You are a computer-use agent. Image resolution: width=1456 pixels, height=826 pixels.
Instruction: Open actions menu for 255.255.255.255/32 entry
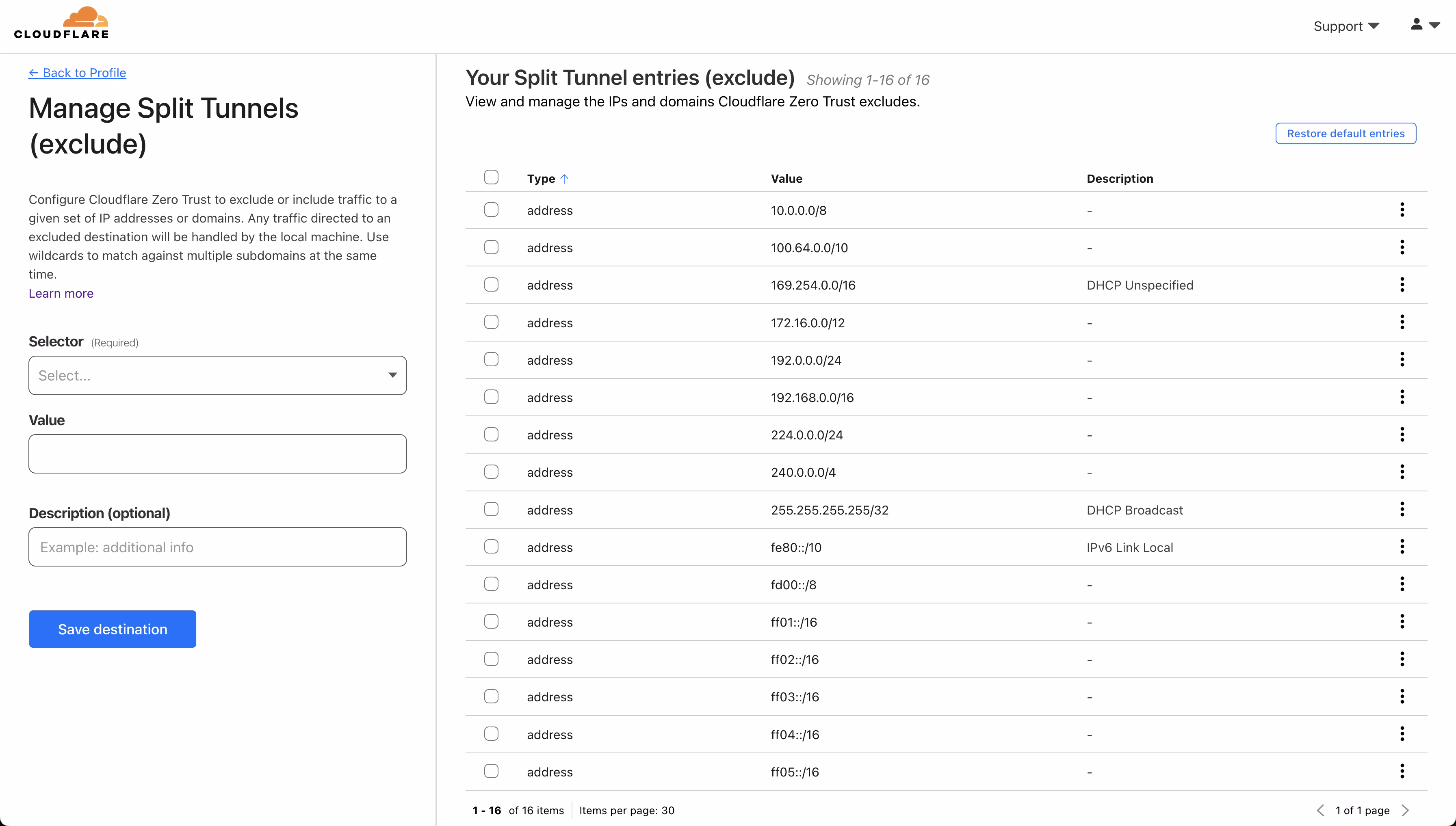[x=1402, y=509]
